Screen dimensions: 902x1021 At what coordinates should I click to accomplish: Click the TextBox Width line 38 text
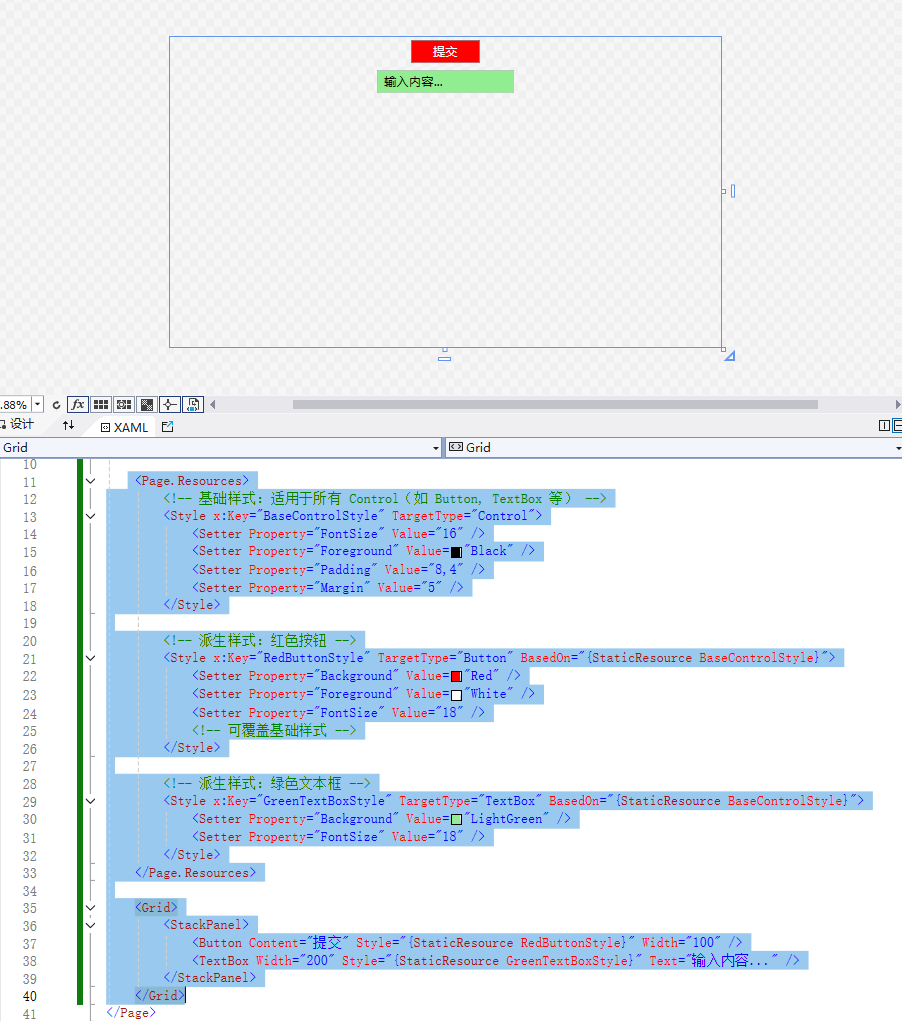496,960
